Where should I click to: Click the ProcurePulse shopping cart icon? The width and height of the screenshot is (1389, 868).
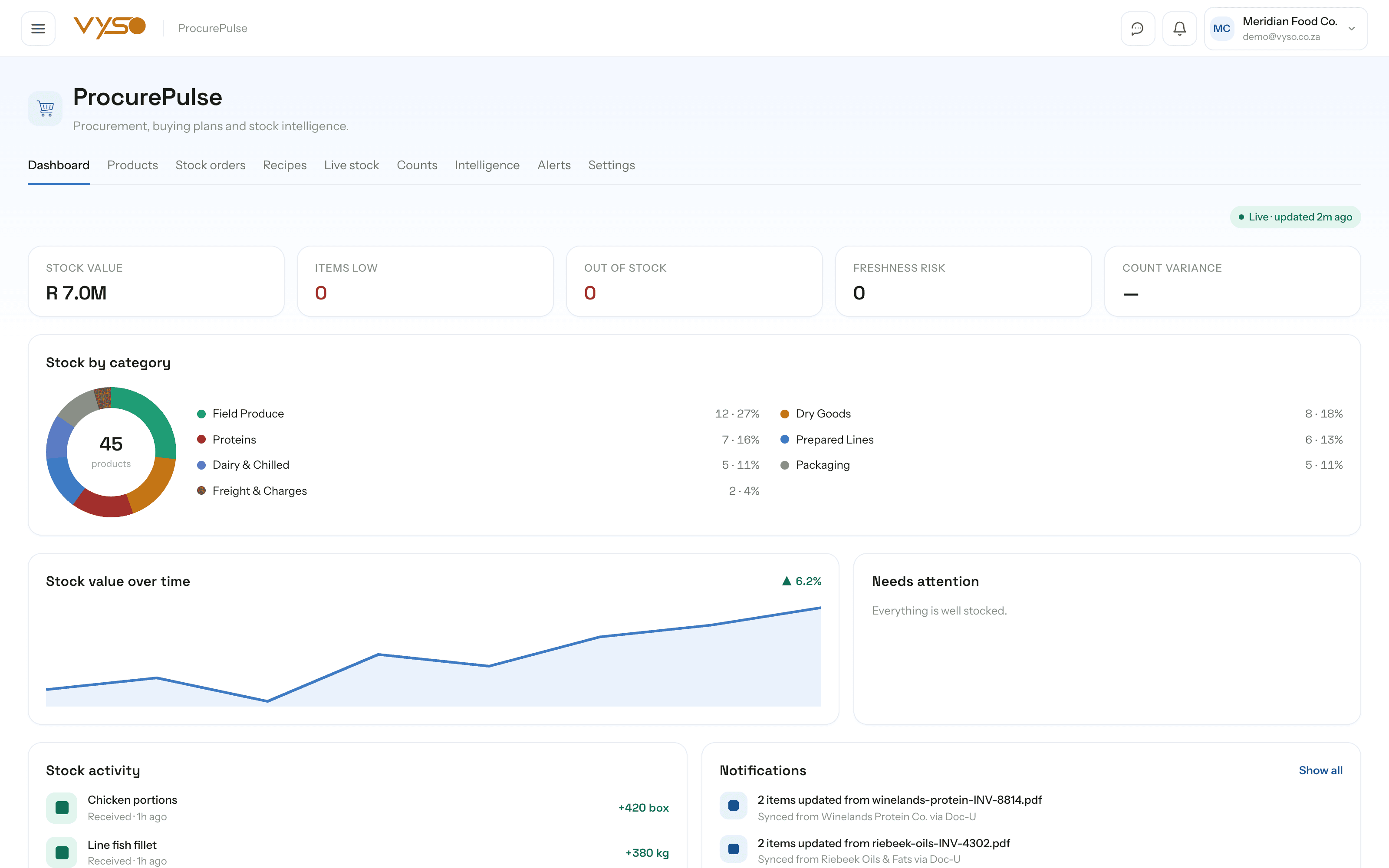point(45,108)
